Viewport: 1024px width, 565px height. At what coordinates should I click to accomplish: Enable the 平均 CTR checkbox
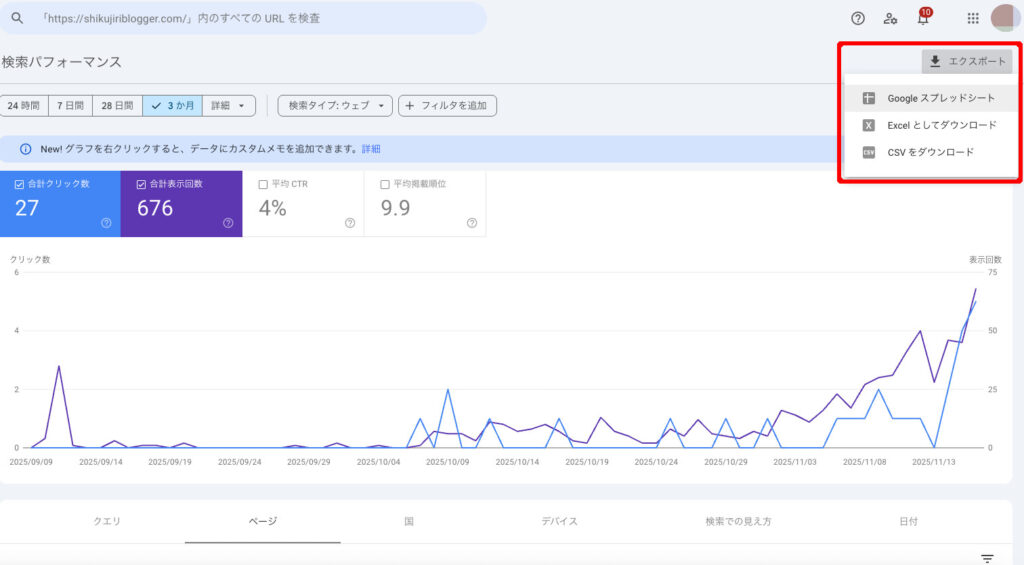263,184
